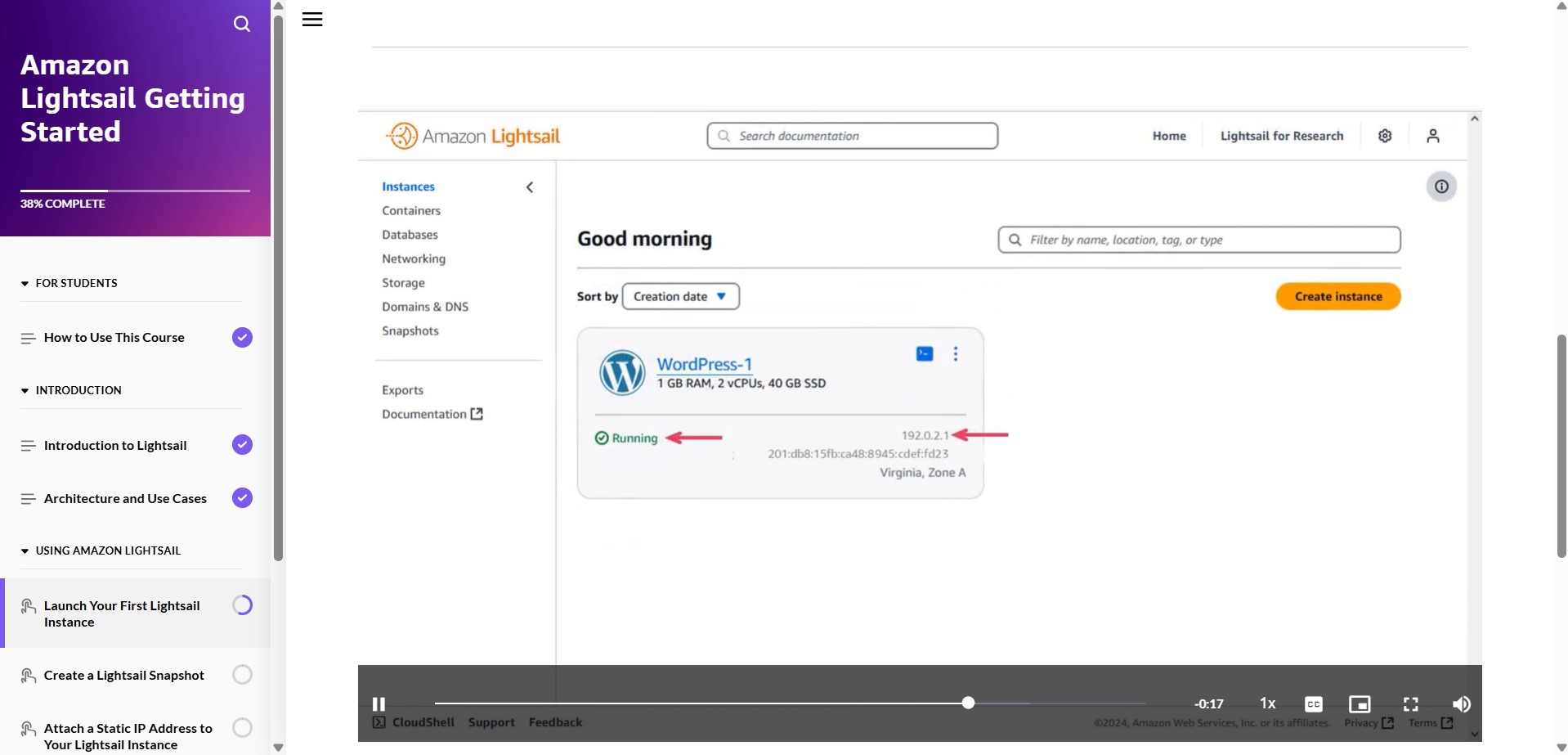The image size is (1568, 755).
Task: Open Exports in the Lightsail menu
Action: point(402,390)
